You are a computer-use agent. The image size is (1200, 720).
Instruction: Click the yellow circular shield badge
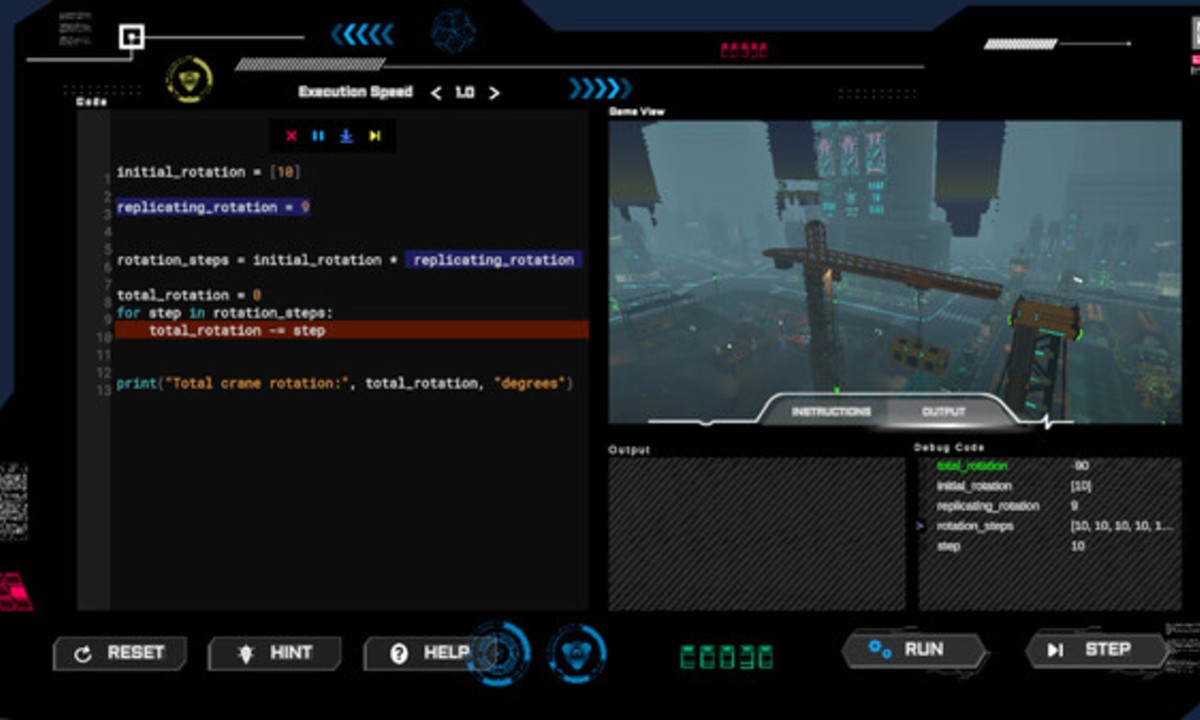(189, 78)
